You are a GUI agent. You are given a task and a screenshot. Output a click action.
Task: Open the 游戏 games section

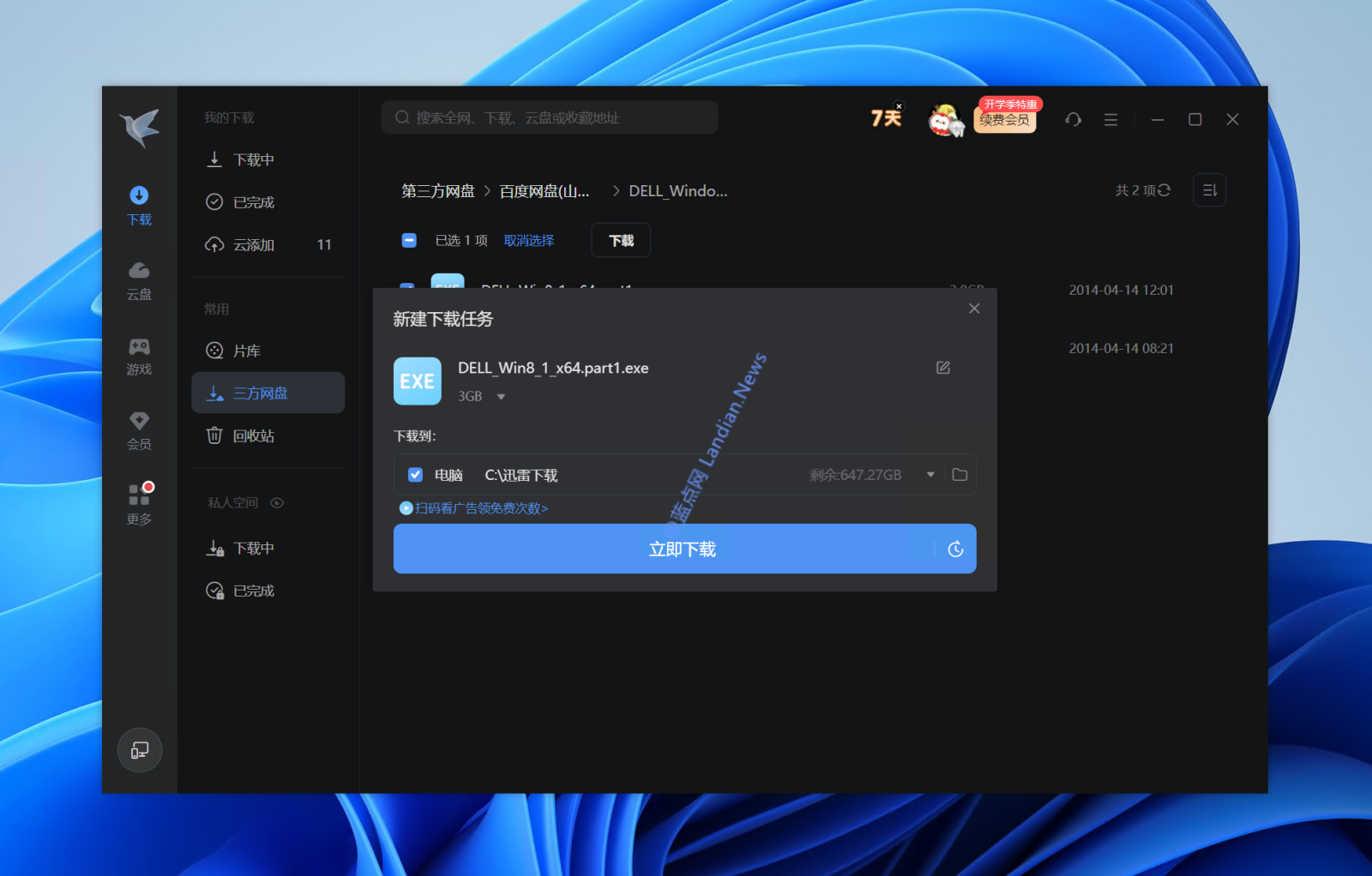139,356
